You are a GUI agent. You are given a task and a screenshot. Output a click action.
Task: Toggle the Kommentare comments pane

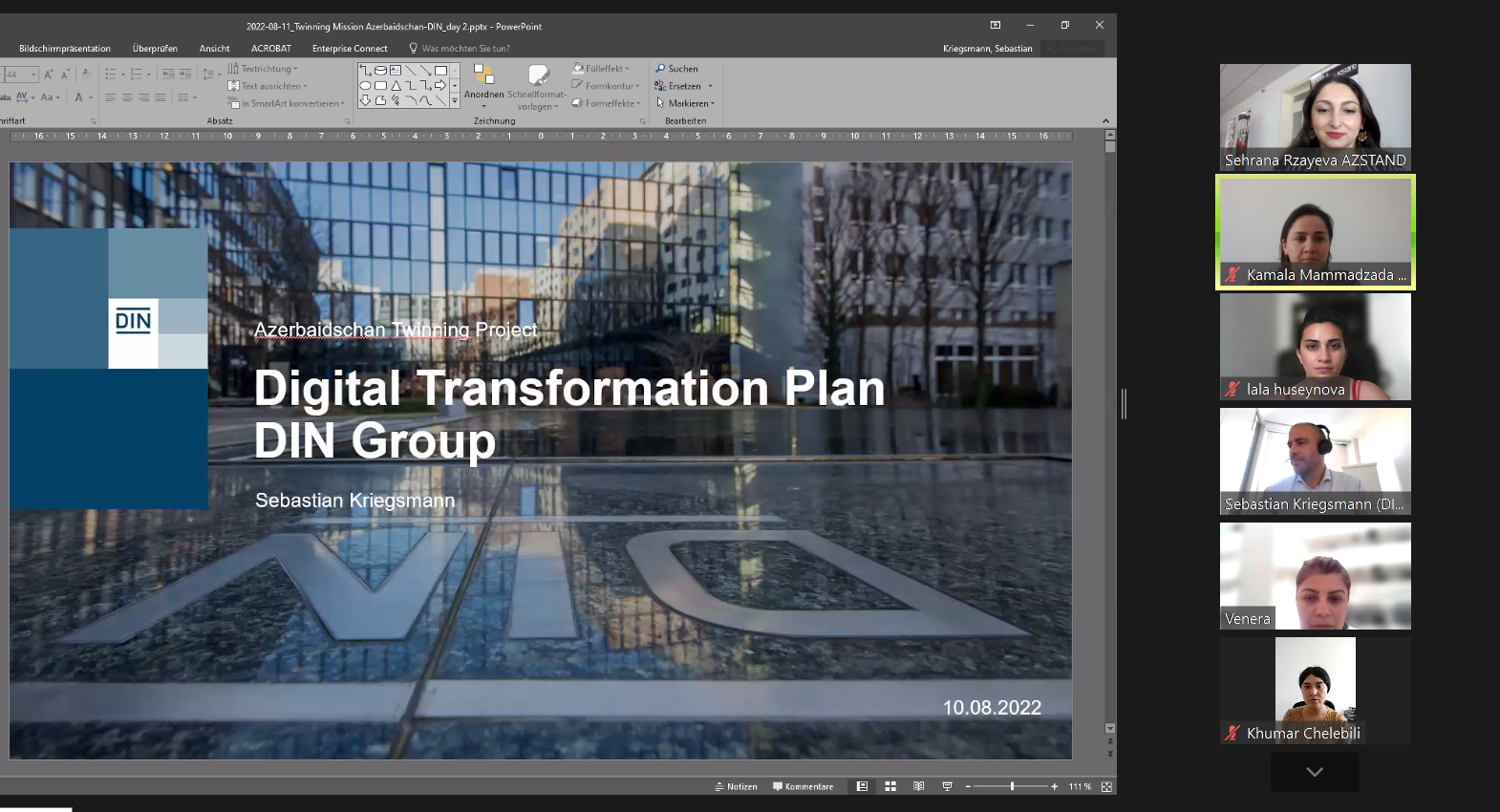coord(804,787)
